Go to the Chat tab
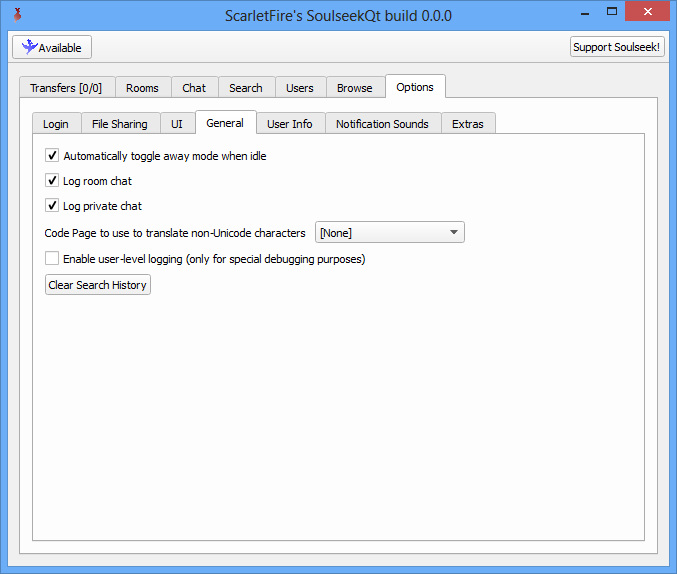The height and width of the screenshot is (574, 677). pos(194,88)
